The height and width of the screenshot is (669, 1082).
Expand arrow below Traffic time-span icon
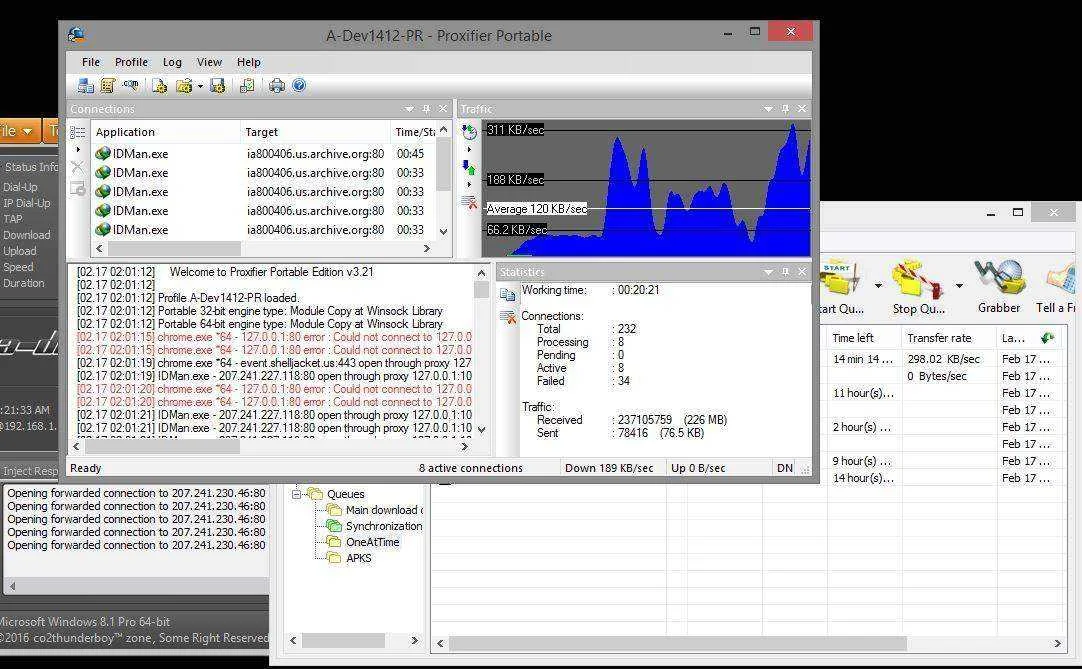click(x=469, y=149)
